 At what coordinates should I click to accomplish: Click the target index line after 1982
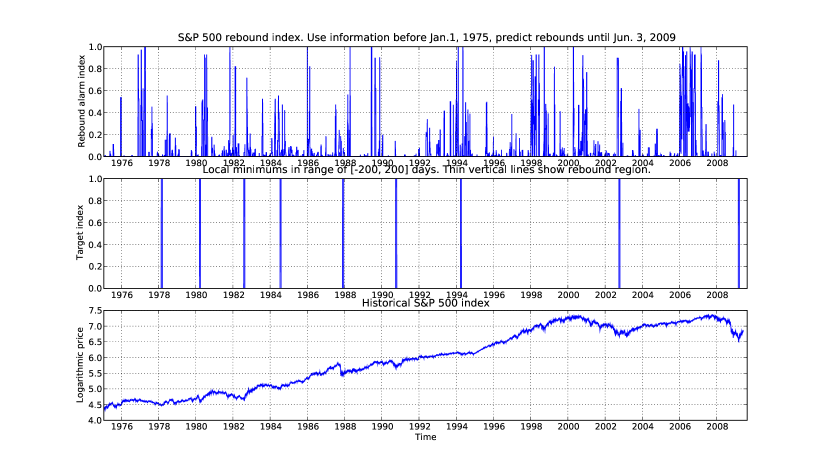[x=244, y=234]
